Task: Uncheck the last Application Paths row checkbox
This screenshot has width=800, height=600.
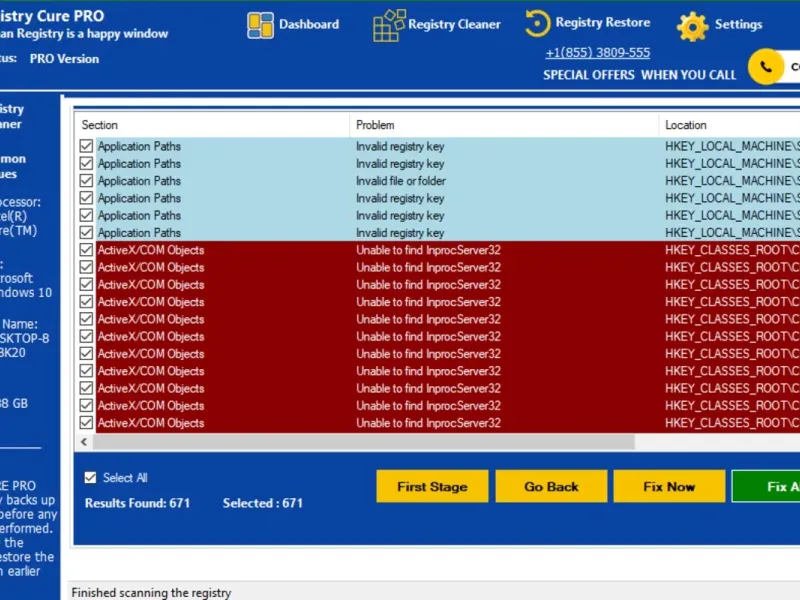Action: pos(86,232)
